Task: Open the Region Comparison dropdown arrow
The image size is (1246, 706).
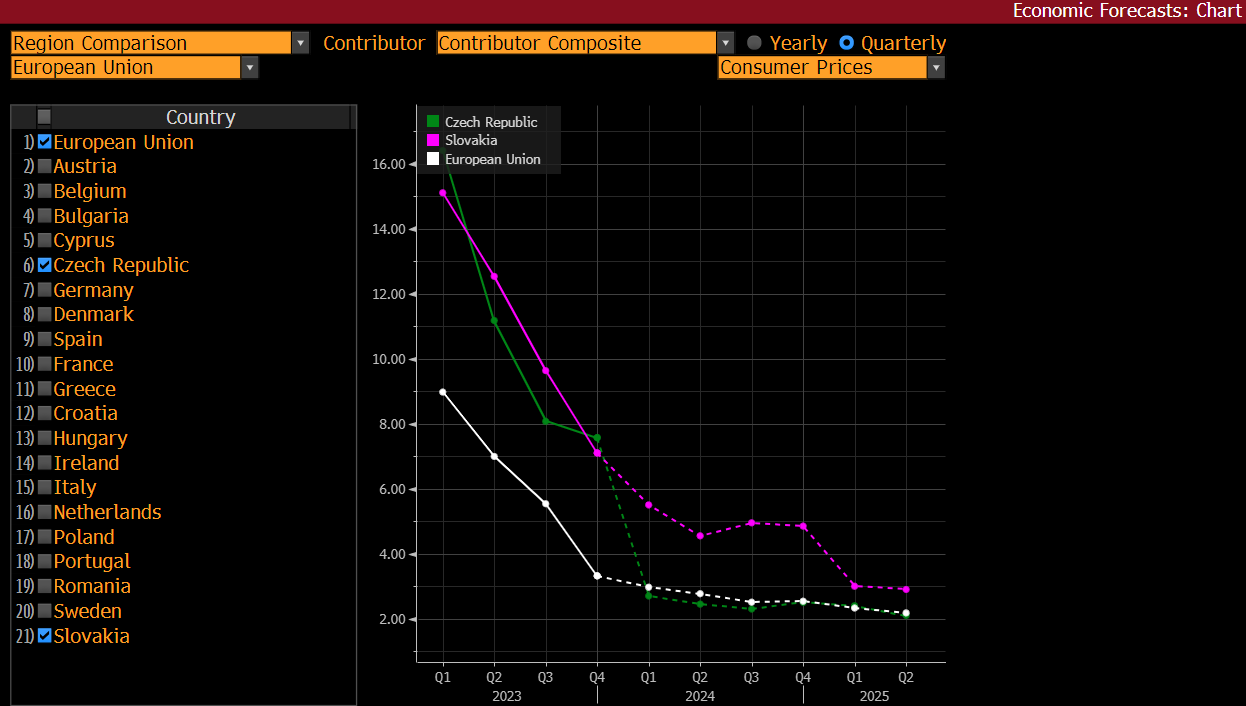Action: pyautogui.click(x=301, y=43)
